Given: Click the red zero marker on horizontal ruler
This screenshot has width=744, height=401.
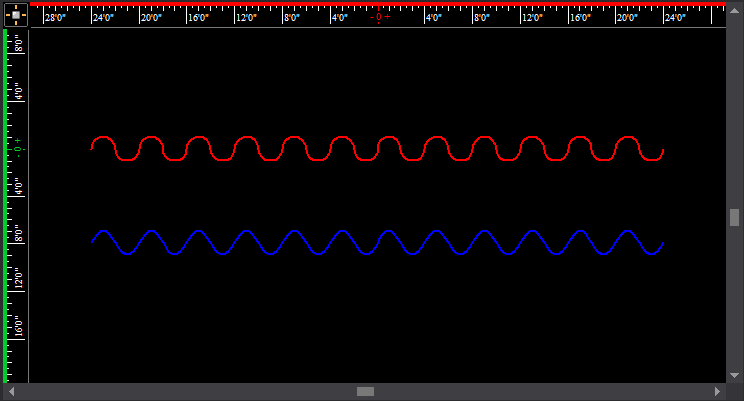Looking at the screenshot, I should (x=380, y=17).
